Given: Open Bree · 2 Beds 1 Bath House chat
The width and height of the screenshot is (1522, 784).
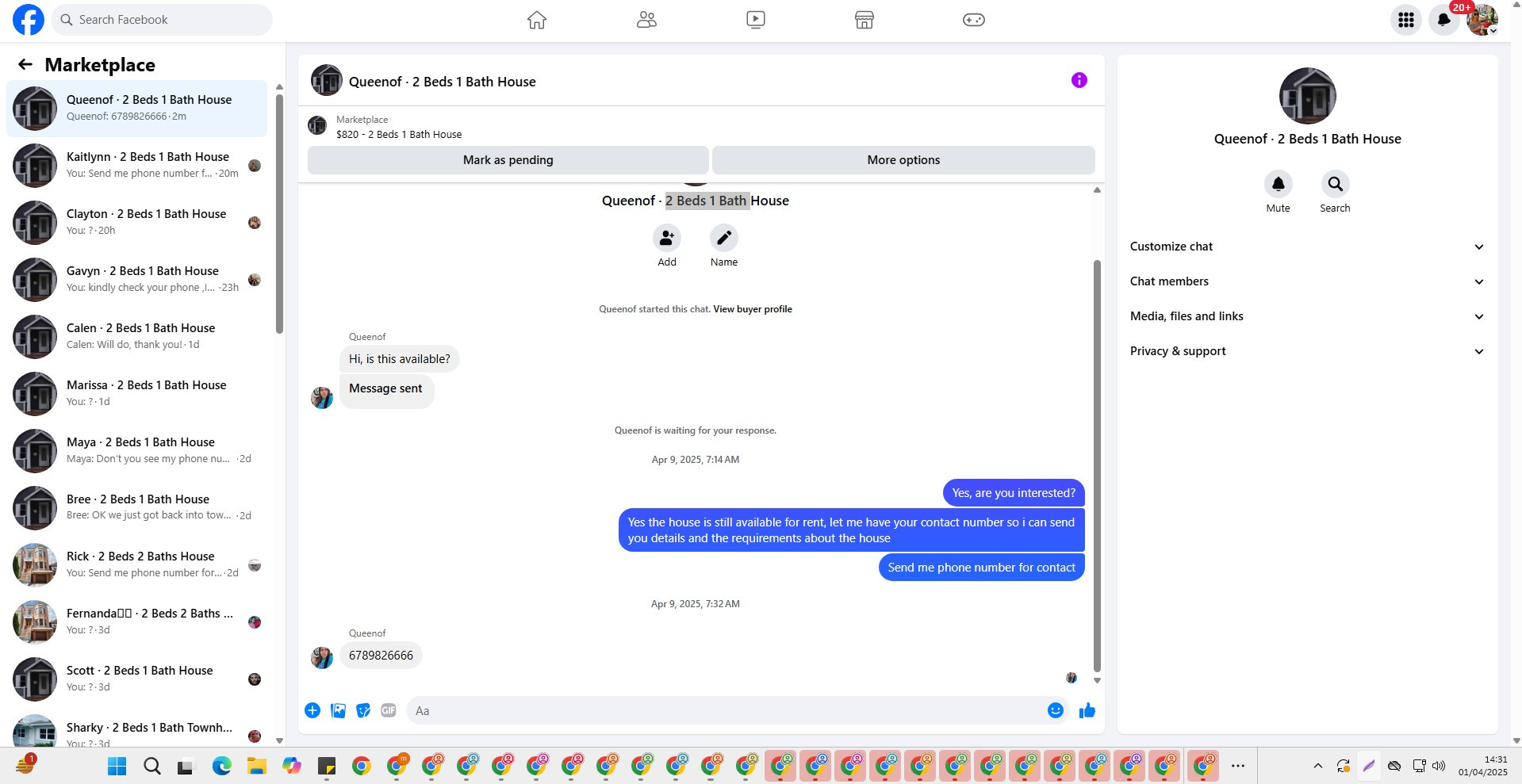Looking at the screenshot, I should click(136, 508).
